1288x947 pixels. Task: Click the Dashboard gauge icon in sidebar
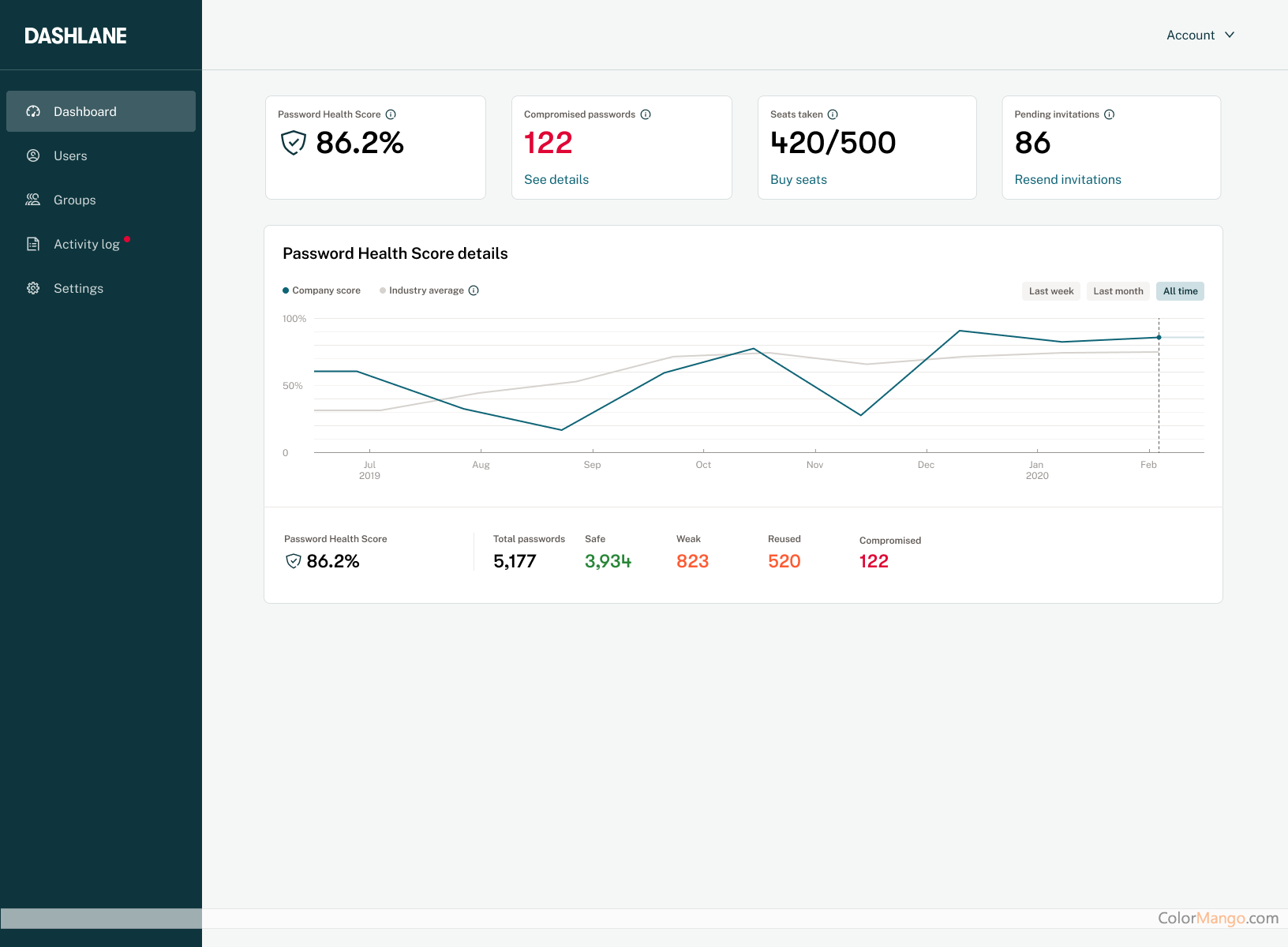coord(33,111)
